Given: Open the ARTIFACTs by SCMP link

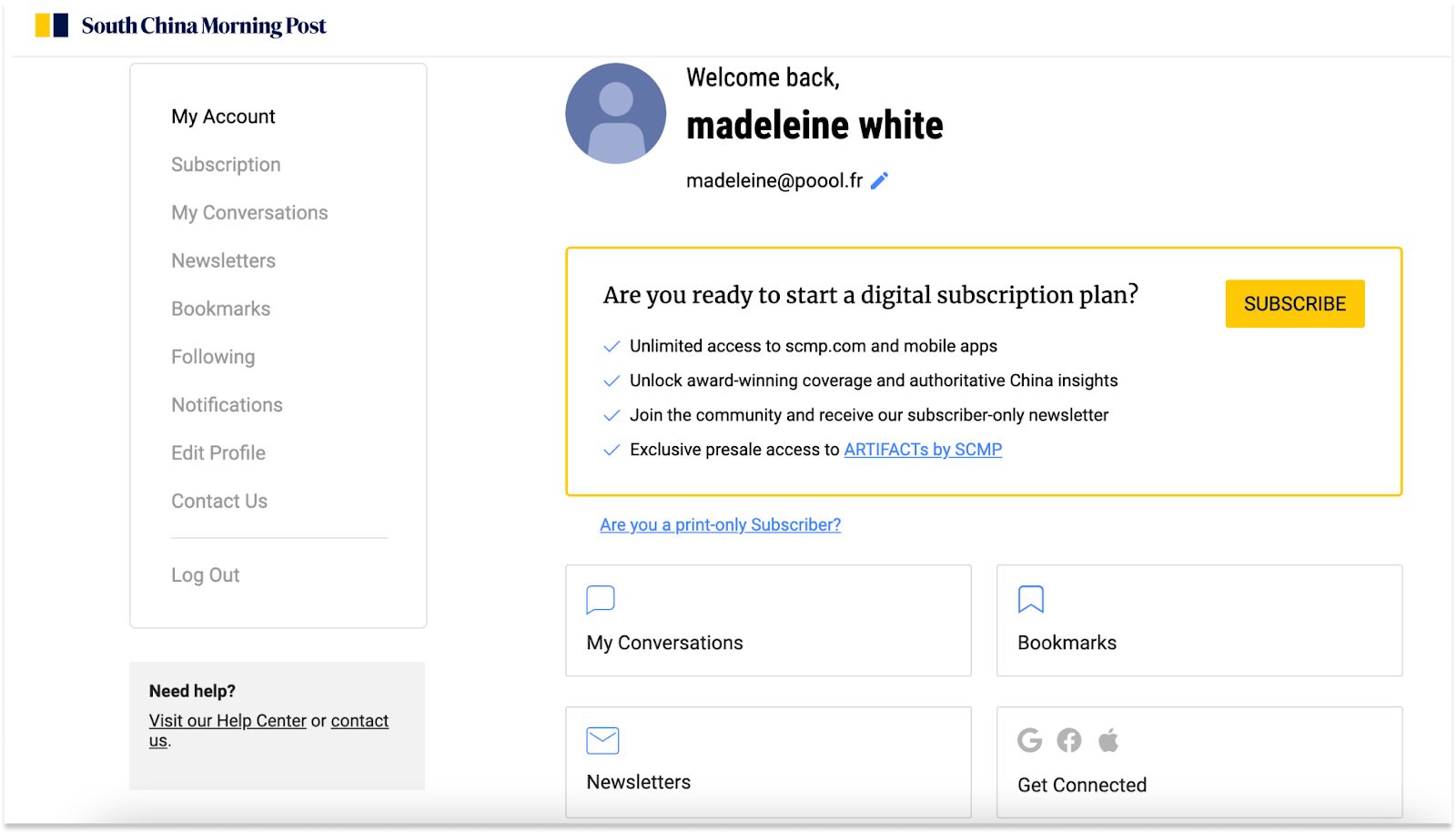Looking at the screenshot, I should (x=922, y=449).
